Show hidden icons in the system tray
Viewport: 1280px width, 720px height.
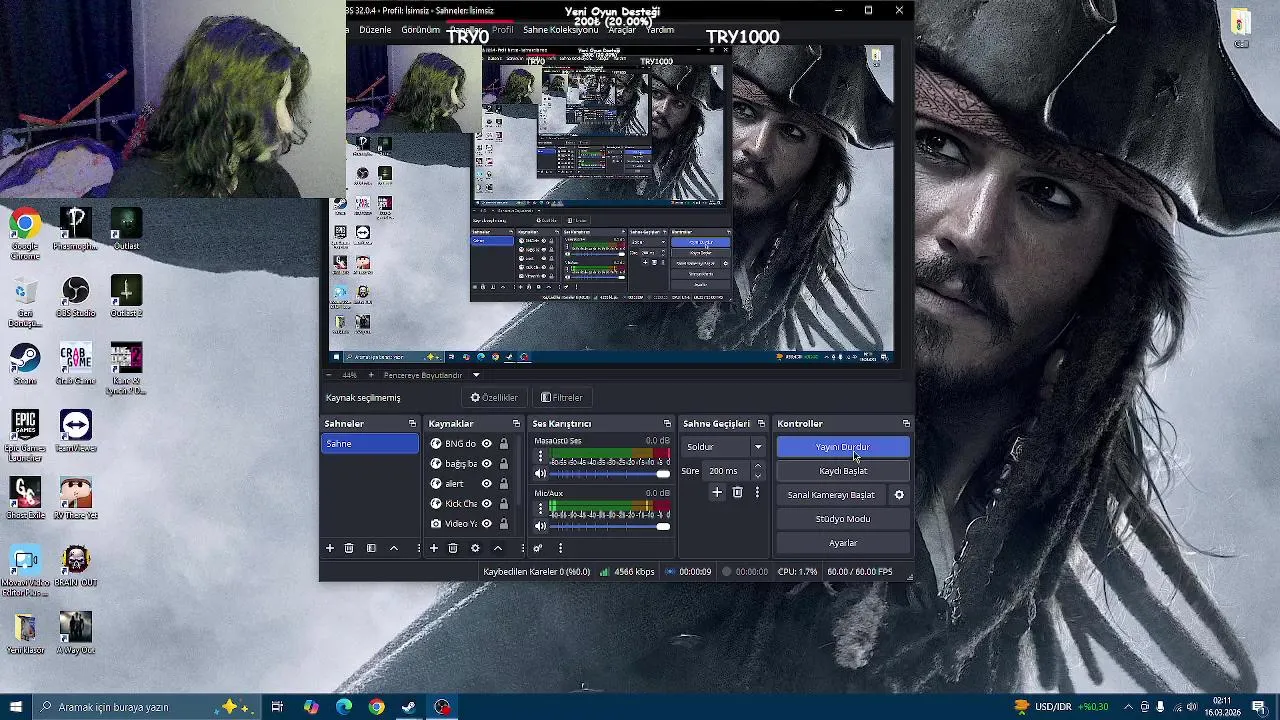(x=1128, y=707)
